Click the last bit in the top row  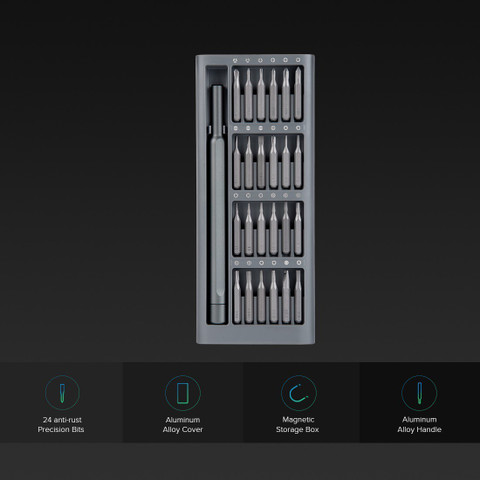[x=298, y=94]
